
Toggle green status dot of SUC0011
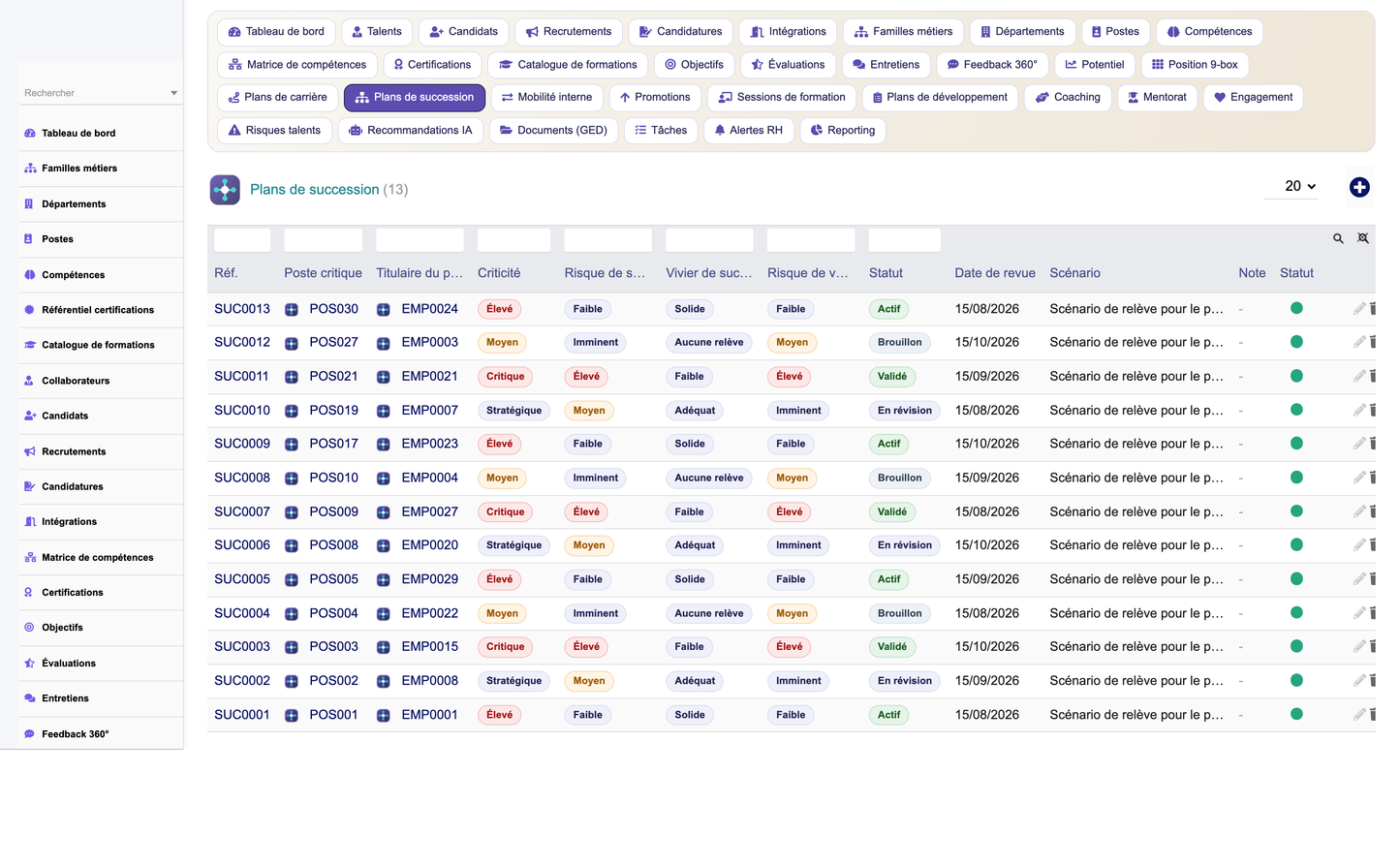coord(1296,376)
